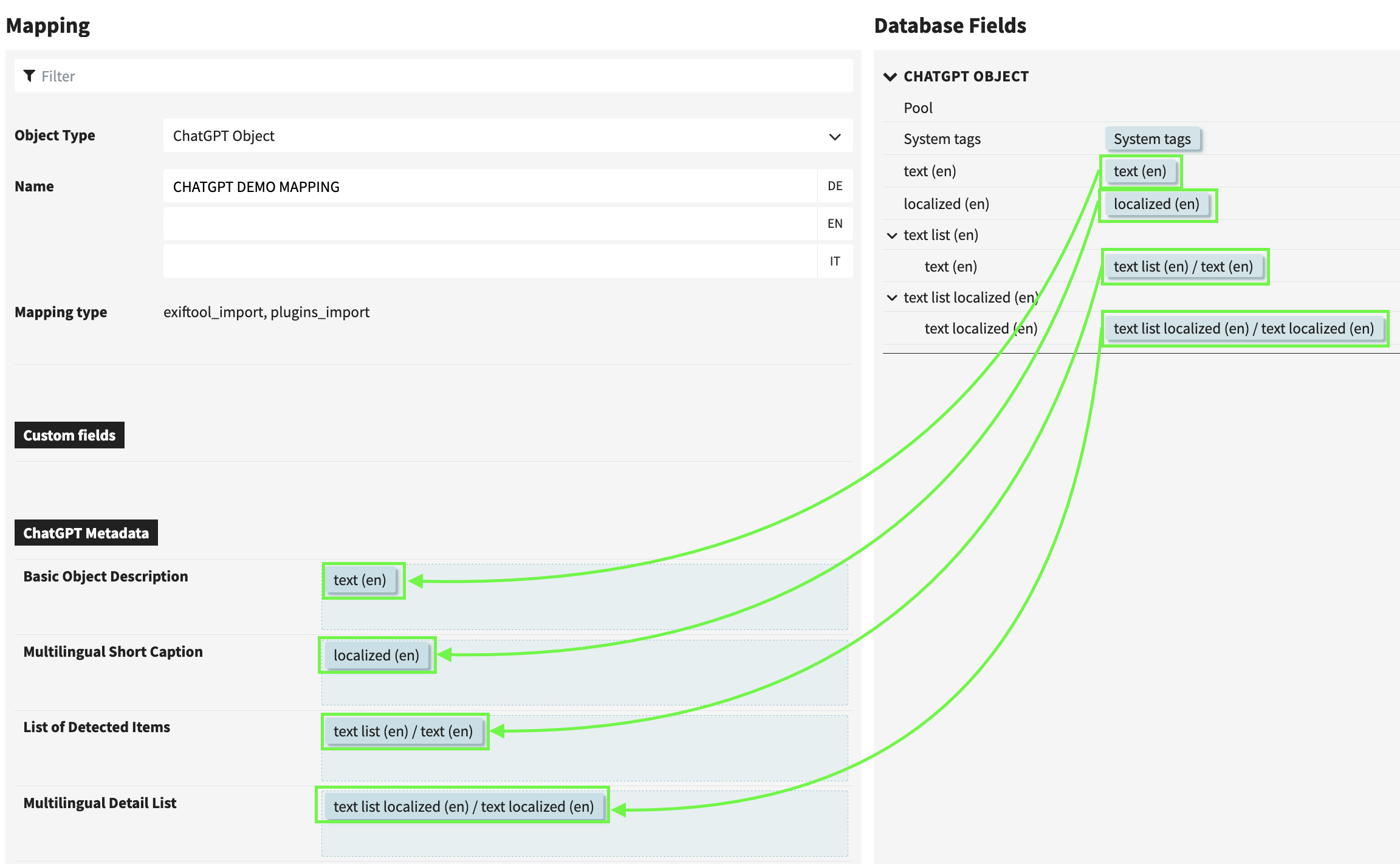Viewport: 1400px width, 864px height.
Task: Select the System tags field pill
Action: tap(1151, 139)
